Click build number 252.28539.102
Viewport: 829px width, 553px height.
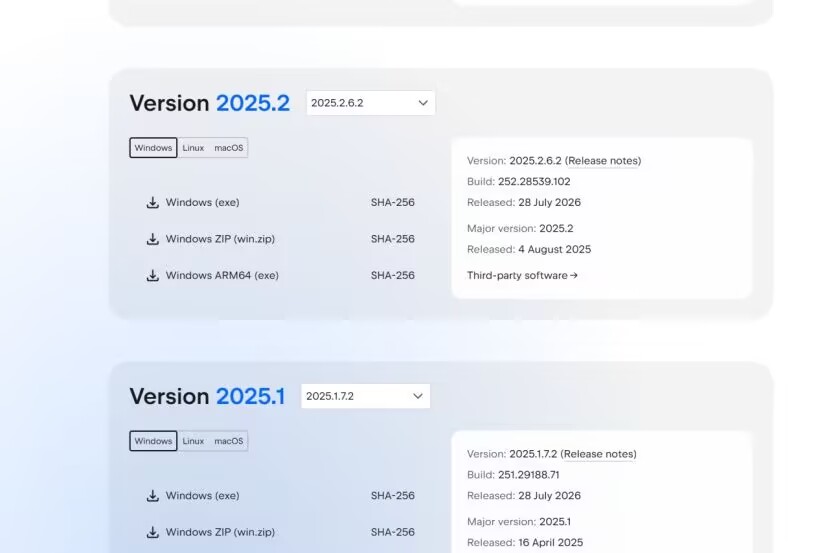click(534, 182)
